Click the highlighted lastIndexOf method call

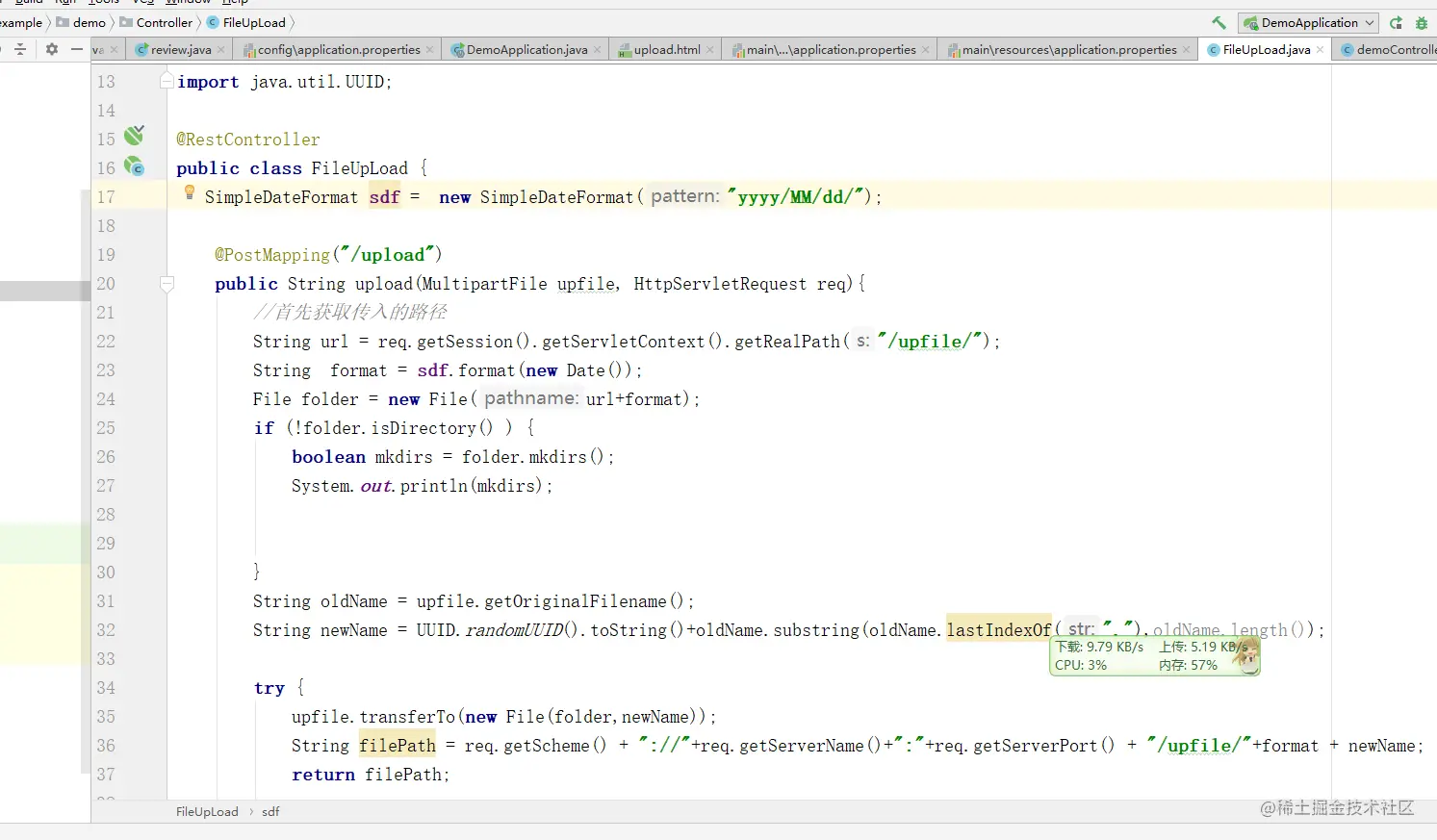(x=999, y=630)
